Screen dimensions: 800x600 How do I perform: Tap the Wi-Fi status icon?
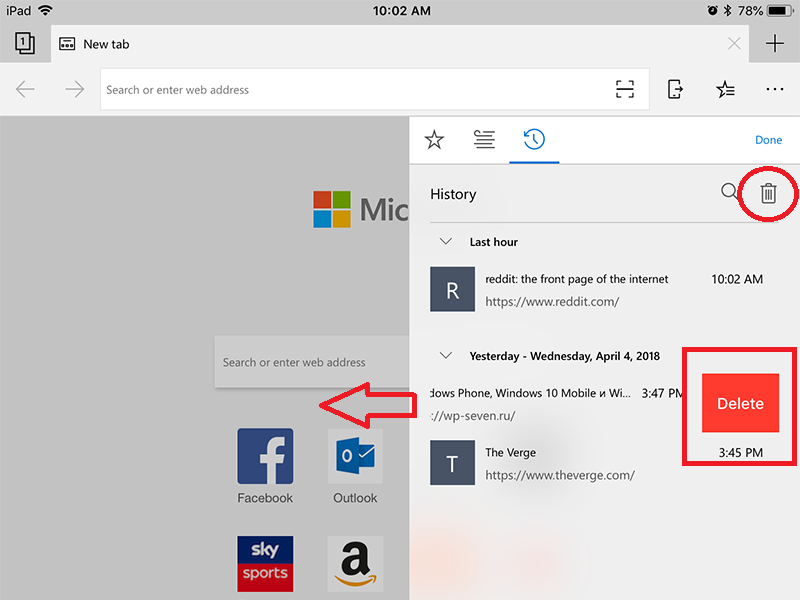pos(45,10)
